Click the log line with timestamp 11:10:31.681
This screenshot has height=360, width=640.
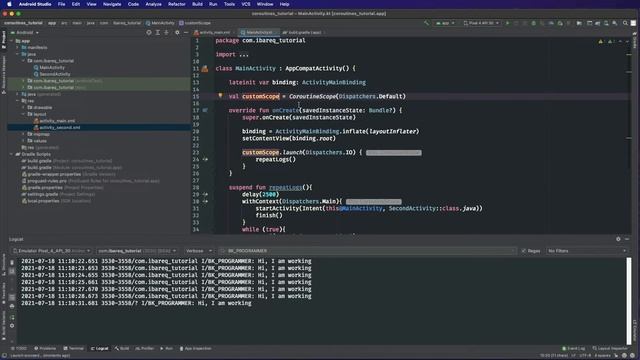coord(136,303)
